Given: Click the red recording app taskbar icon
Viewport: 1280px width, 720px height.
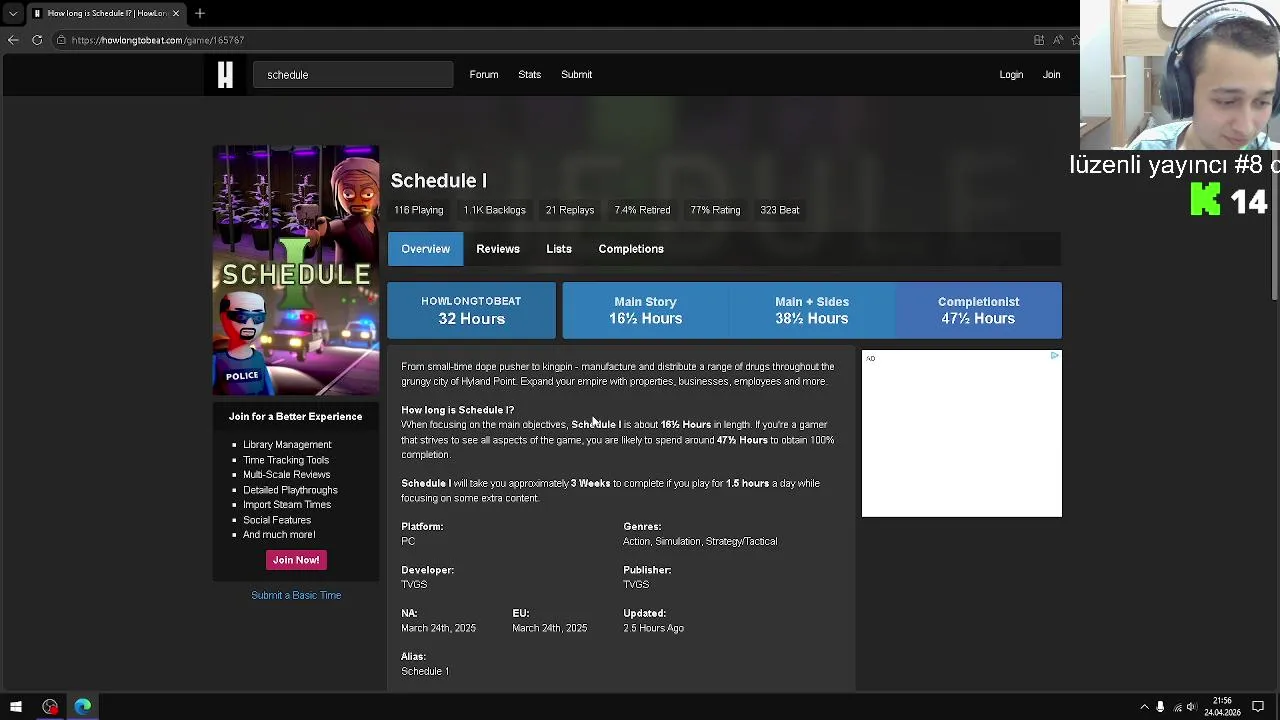Looking at the screenshot, I should coord(50,707).
